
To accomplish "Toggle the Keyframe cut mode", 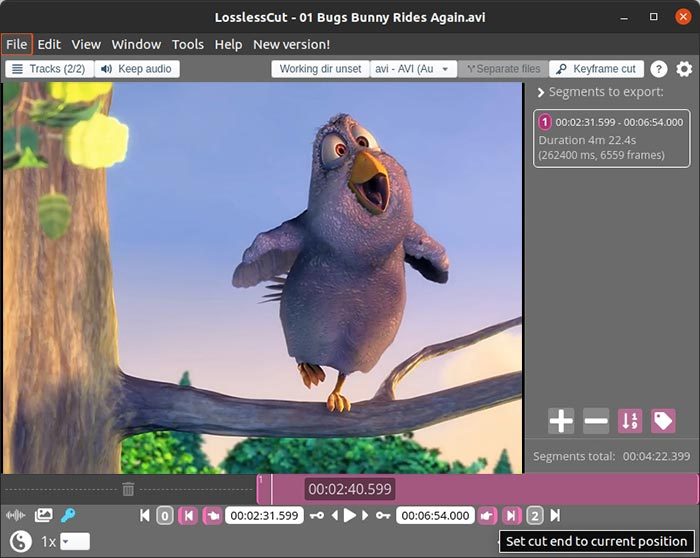I will tap(596, 69).
